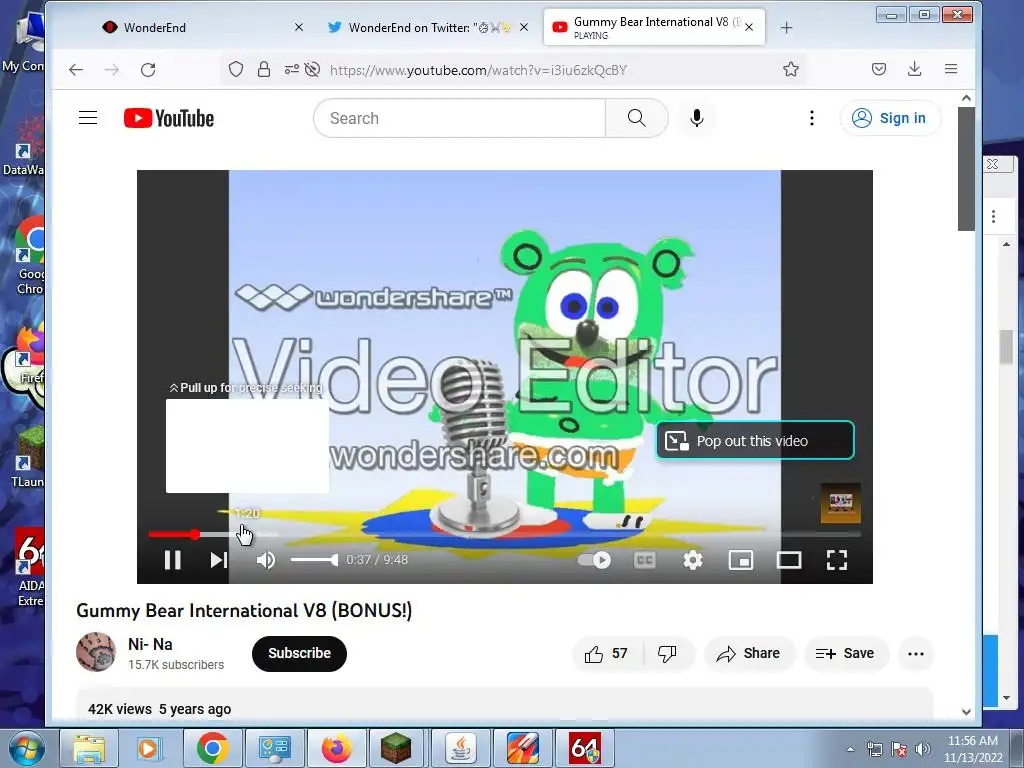Subscribe to Ni- Na channel
This screenshot has height=768, width=1024.
pyautogui.click(x=299, y=653)
